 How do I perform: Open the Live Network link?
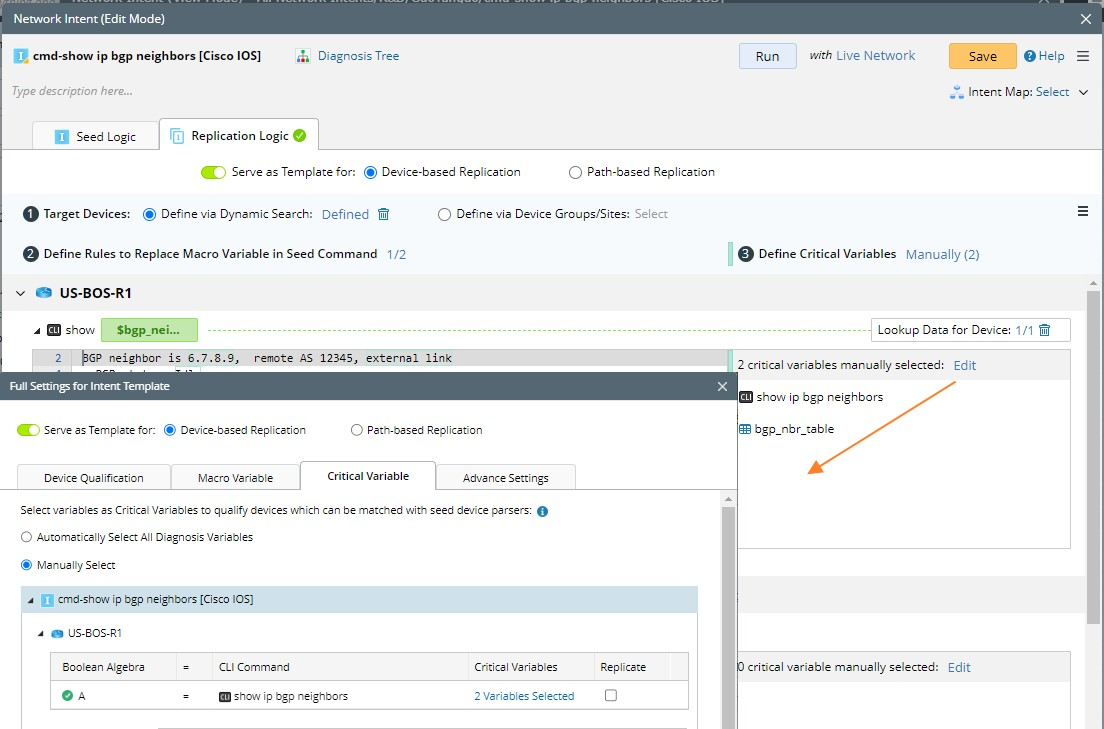pos(875,56)
